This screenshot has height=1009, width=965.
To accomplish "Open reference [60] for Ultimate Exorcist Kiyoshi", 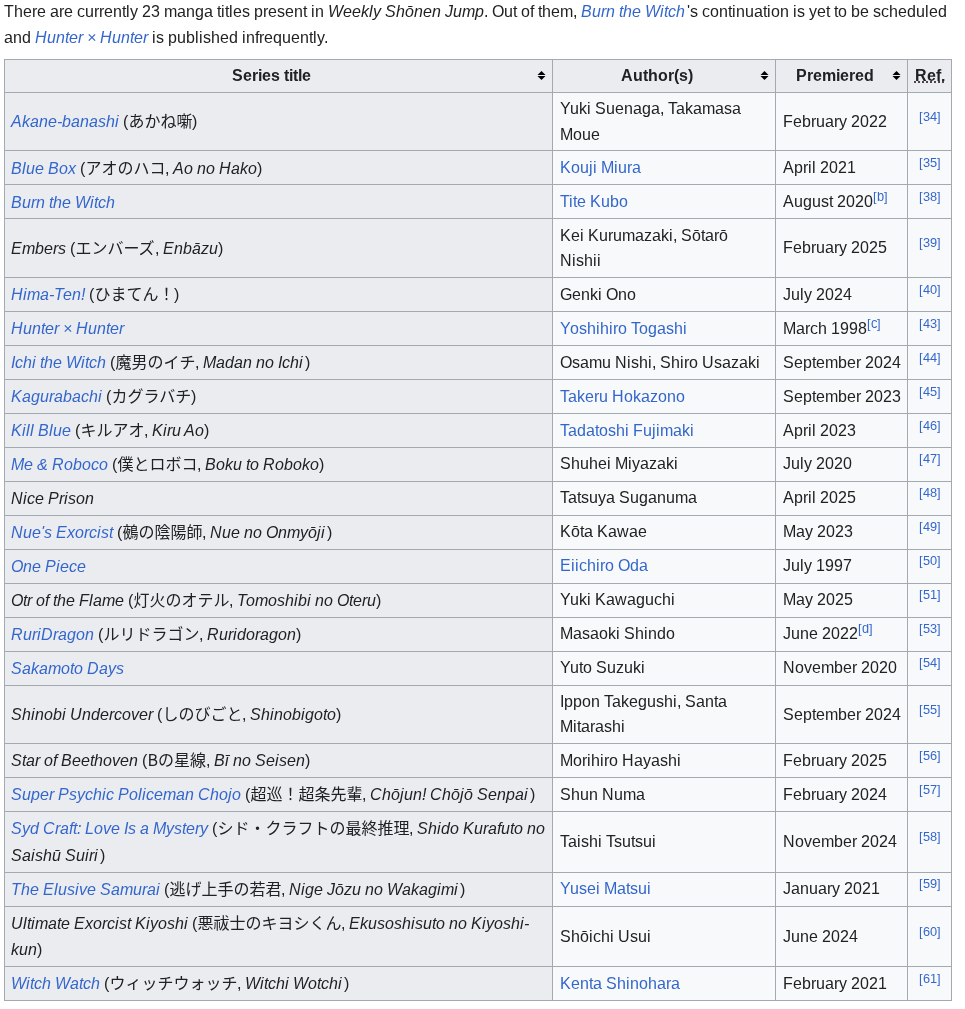I will (930, 932).
